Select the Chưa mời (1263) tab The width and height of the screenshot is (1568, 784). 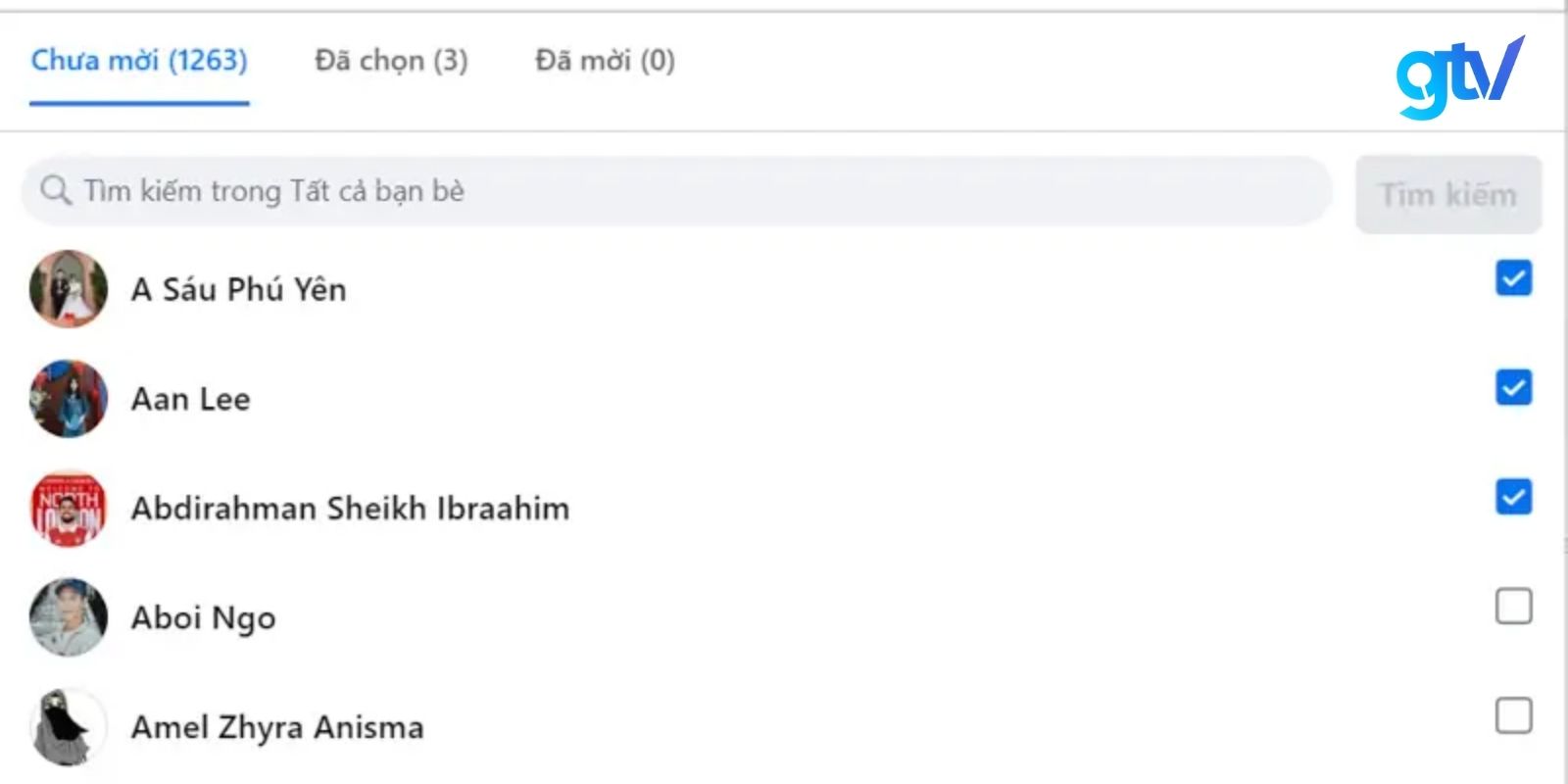[138, 61]
